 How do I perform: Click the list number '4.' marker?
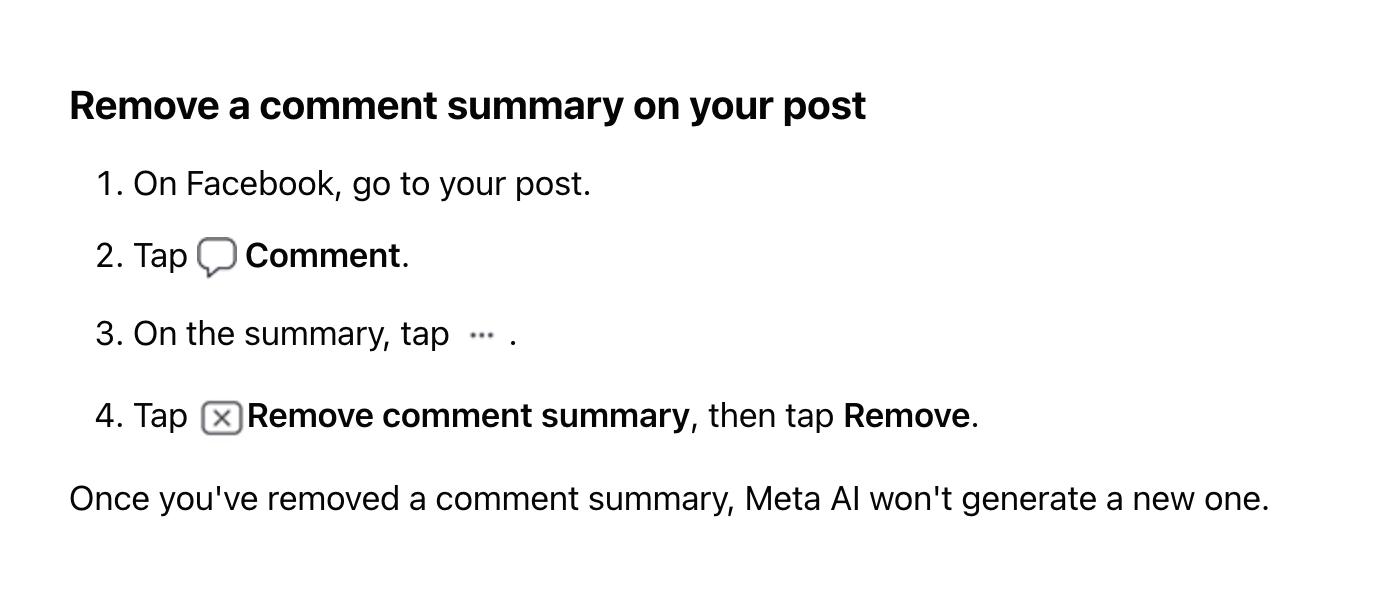[109, 416]
